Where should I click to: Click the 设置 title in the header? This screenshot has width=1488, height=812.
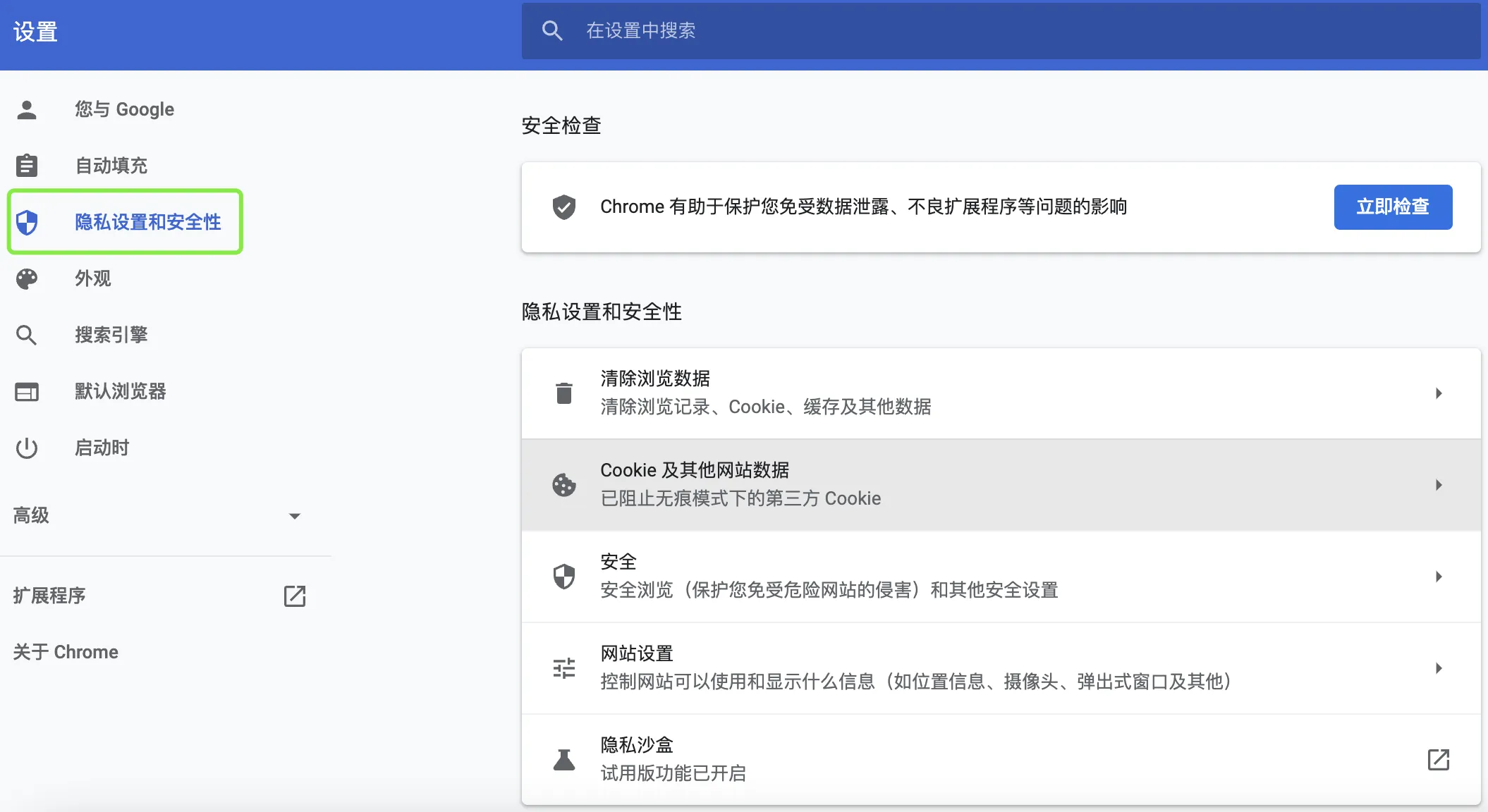(x=35, y=32)
